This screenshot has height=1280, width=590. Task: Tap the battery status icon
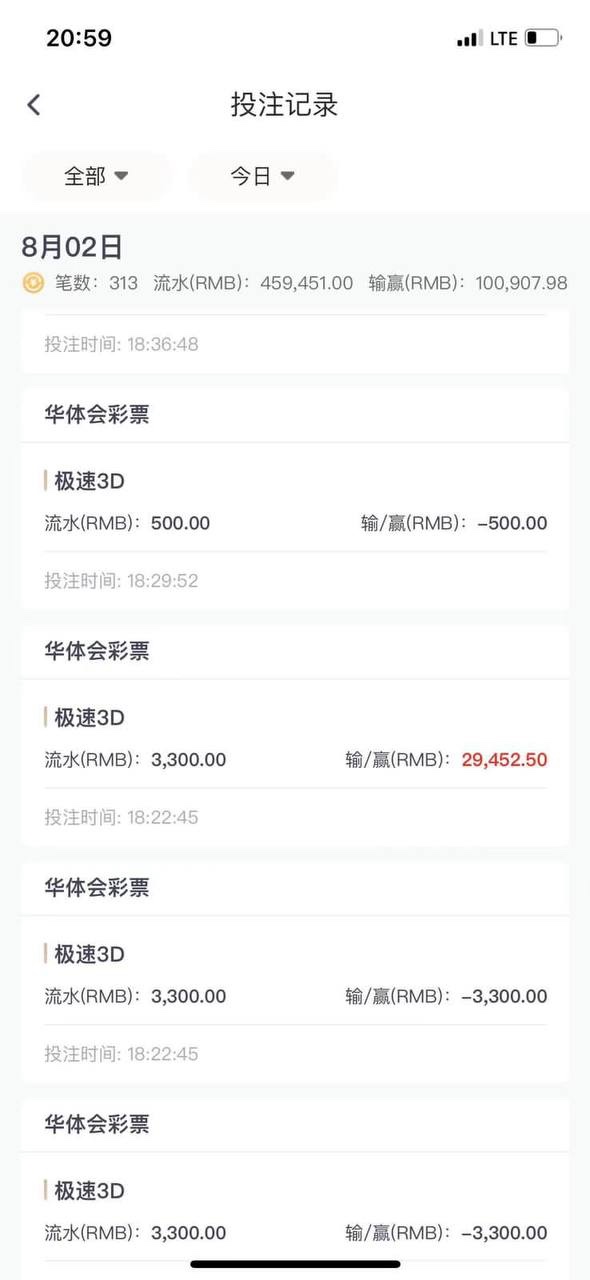544,38
